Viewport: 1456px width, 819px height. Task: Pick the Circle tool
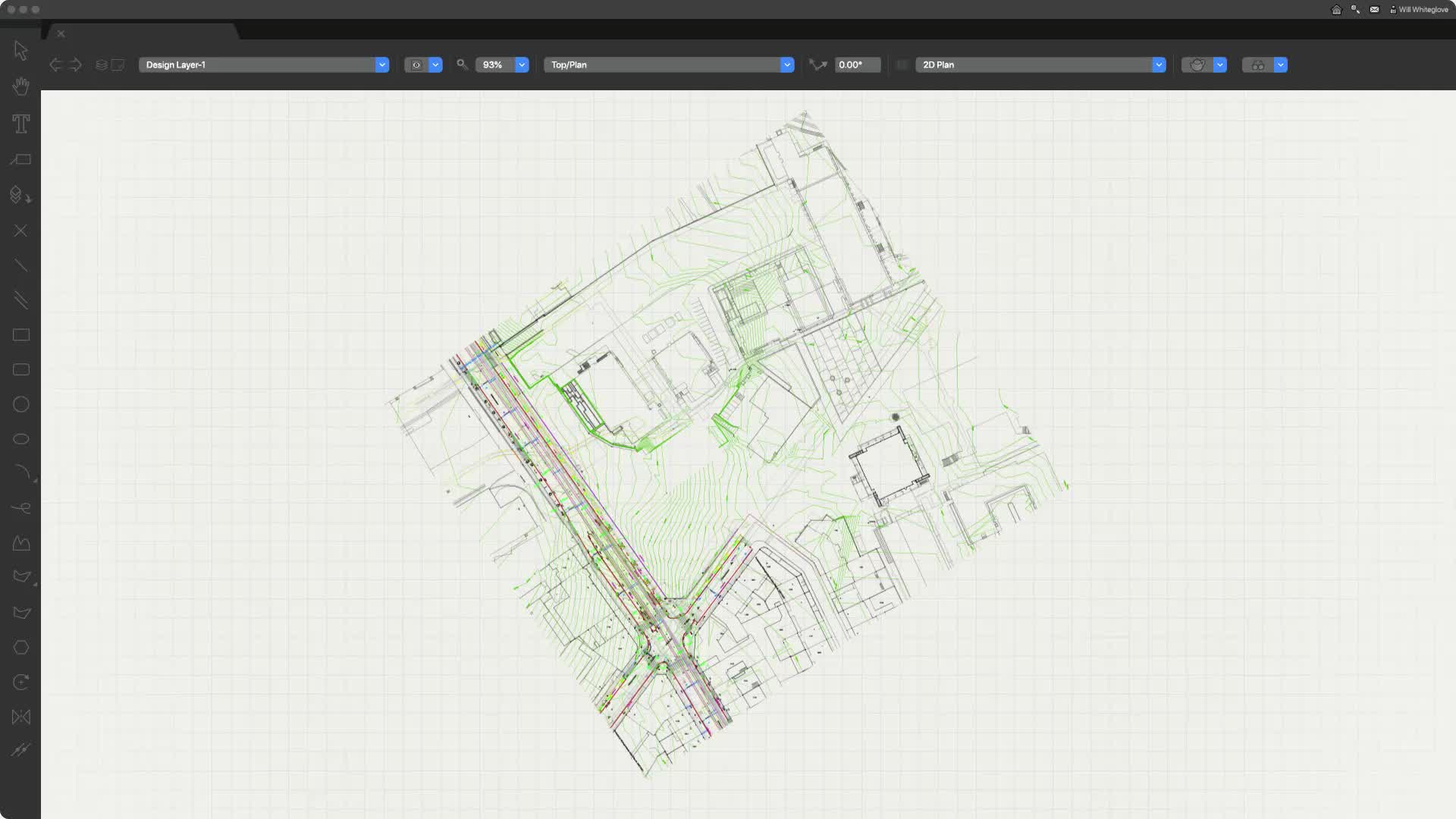[x=20, y=404]
